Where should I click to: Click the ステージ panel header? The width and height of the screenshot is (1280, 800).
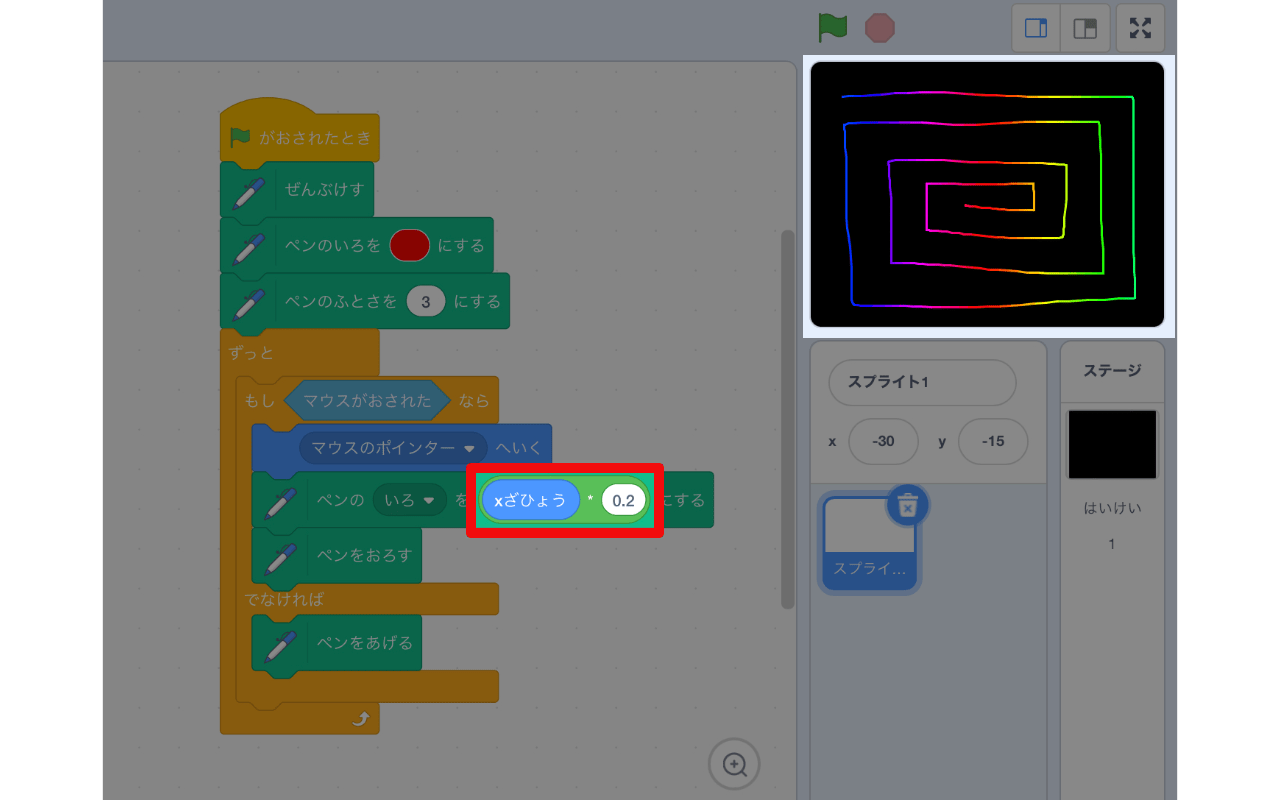tap(1112, 370)
